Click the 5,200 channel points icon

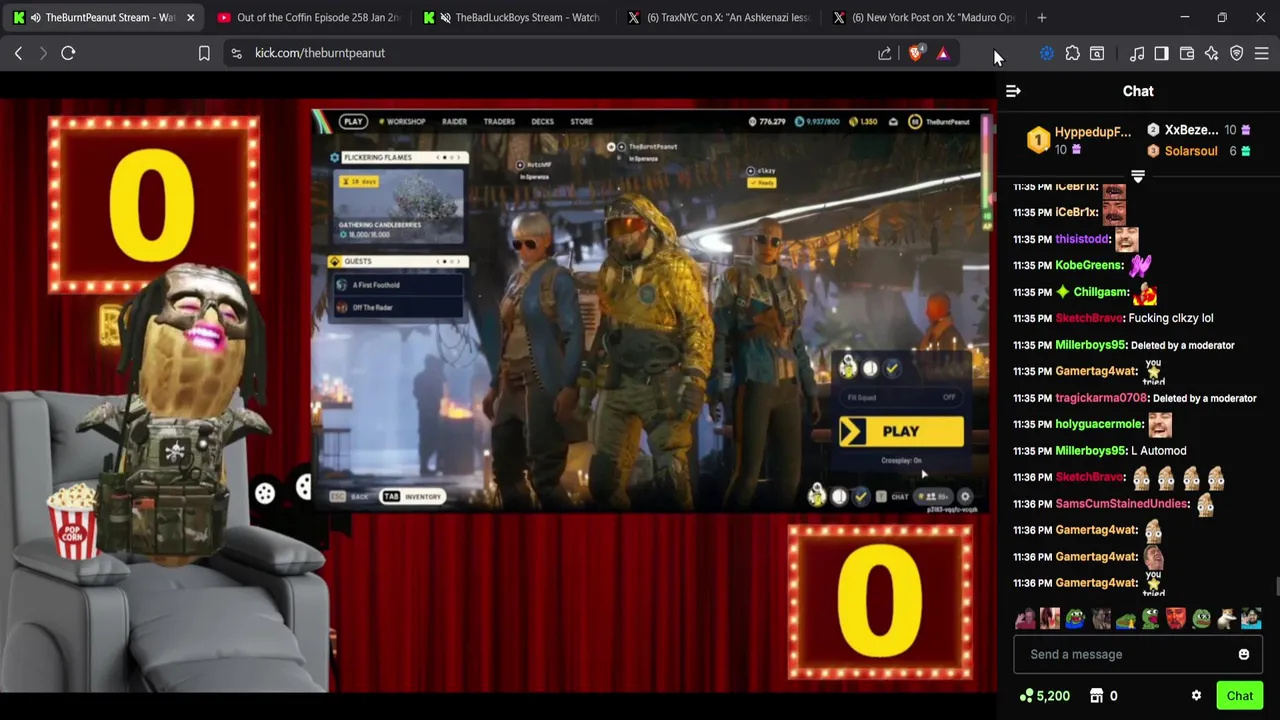(1027, 696)
